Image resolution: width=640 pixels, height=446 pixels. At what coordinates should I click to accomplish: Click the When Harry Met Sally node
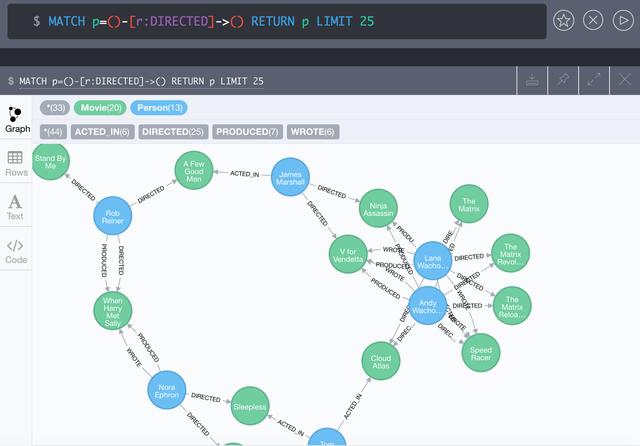coord(113,311)
